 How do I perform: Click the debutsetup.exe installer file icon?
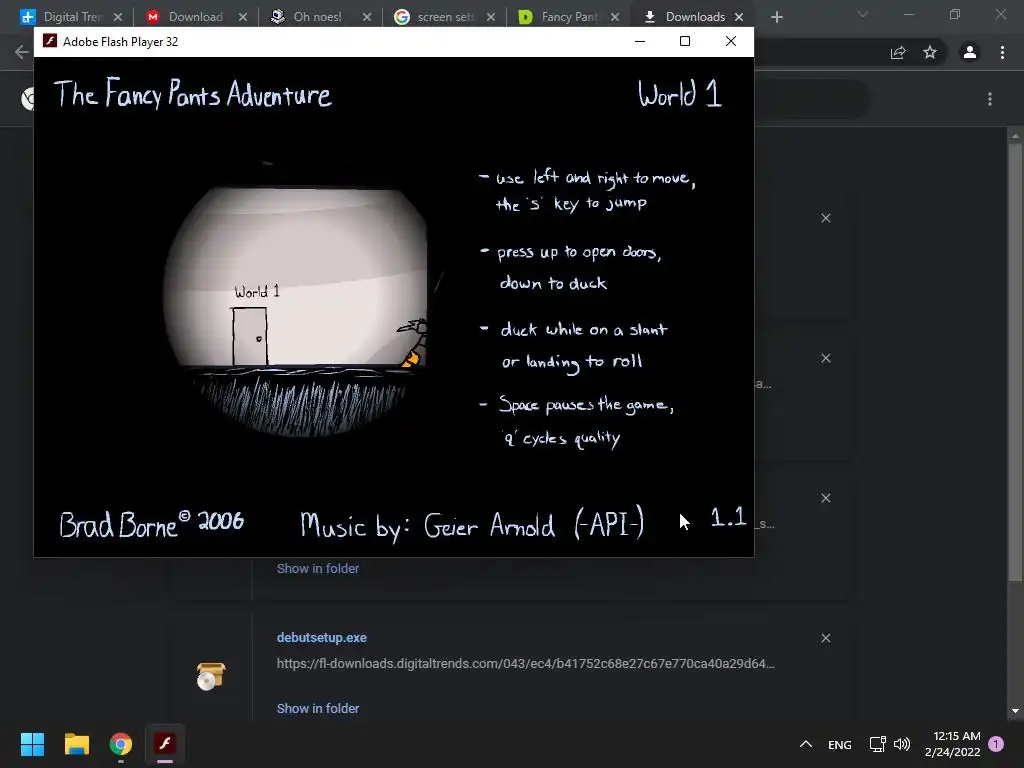pos(211,676)
